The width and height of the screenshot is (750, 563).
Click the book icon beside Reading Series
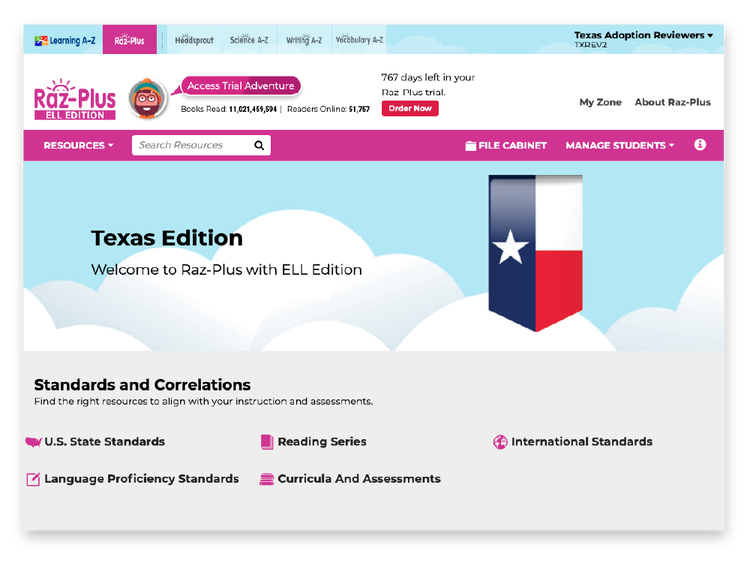tap(267, 442)
